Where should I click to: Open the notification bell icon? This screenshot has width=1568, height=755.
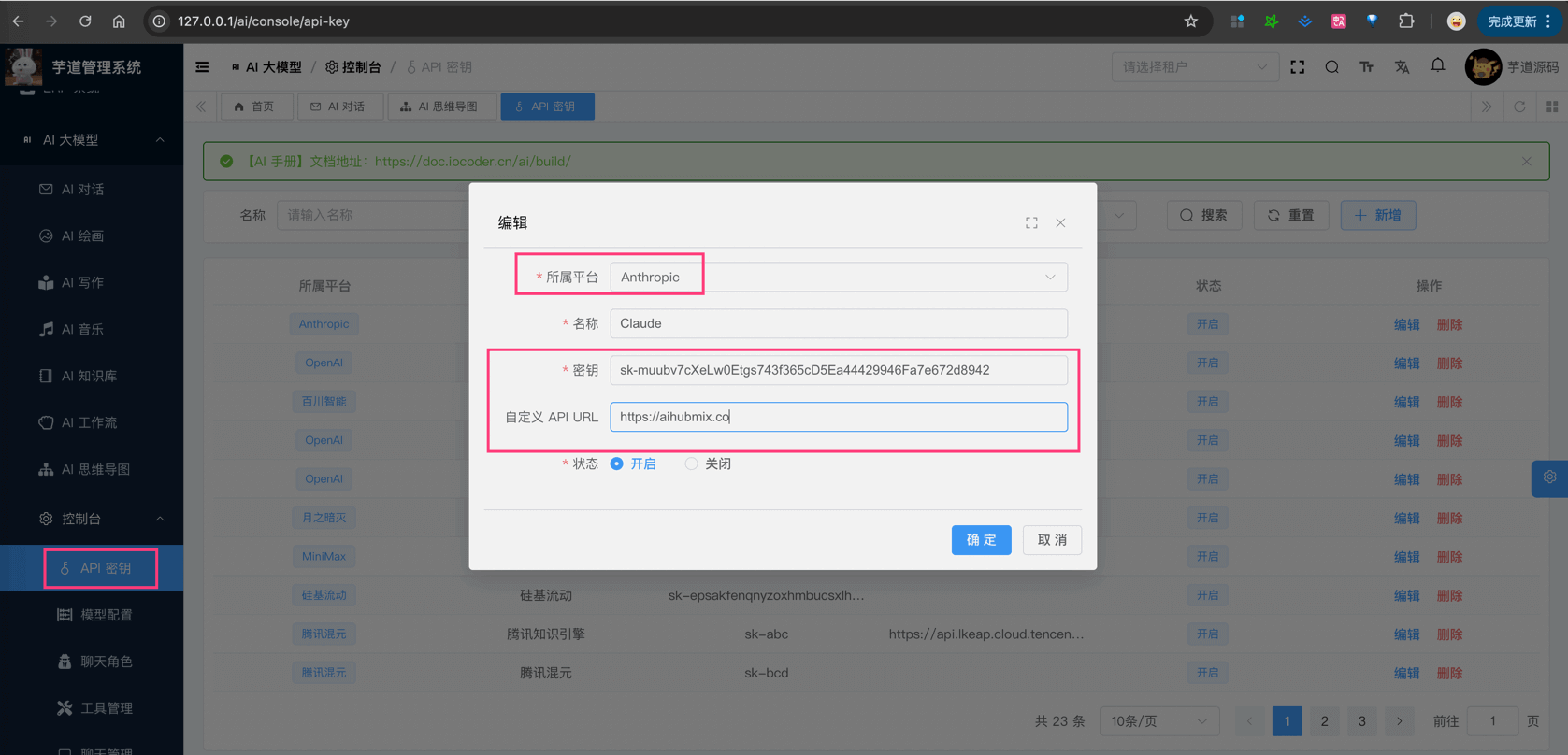[1437, 66]
